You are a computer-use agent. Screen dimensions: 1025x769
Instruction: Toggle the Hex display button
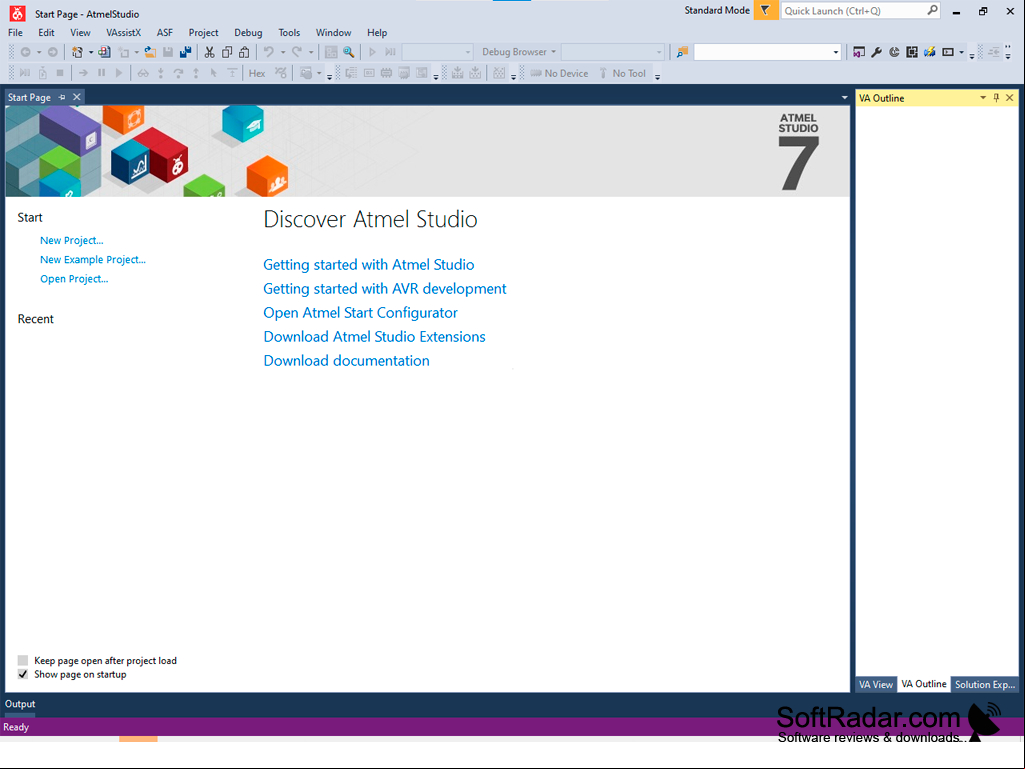click(x=257, y=73)
